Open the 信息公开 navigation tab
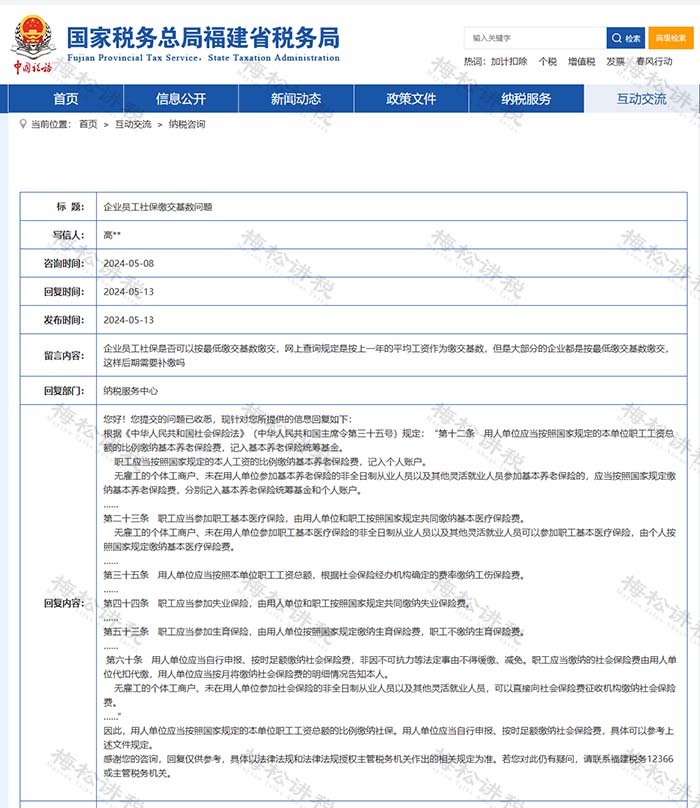Viewport: 700px width, 808px height. pyautogui.click(x=181, y=99)
